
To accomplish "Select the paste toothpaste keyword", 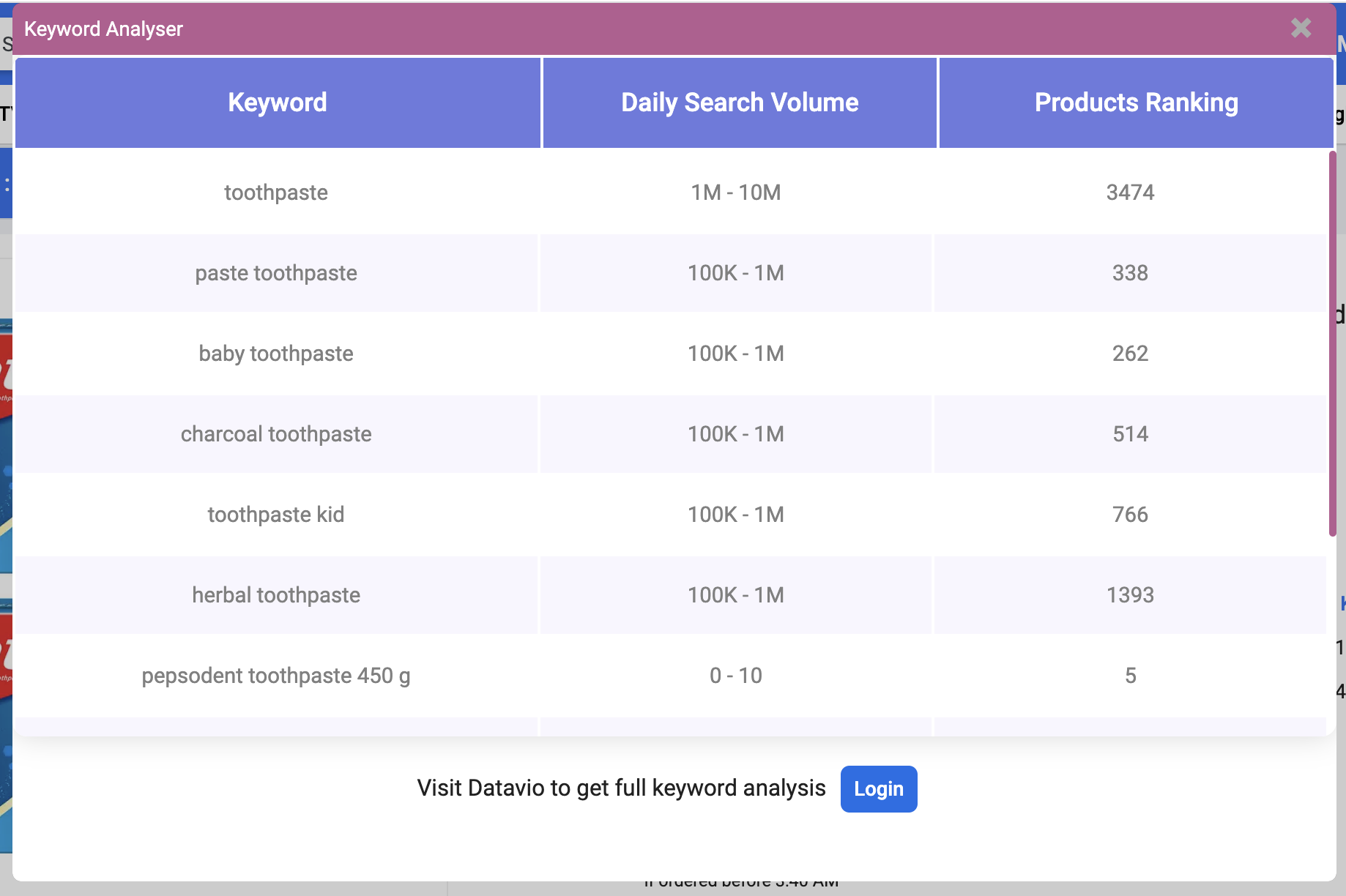I will (276, 273).
